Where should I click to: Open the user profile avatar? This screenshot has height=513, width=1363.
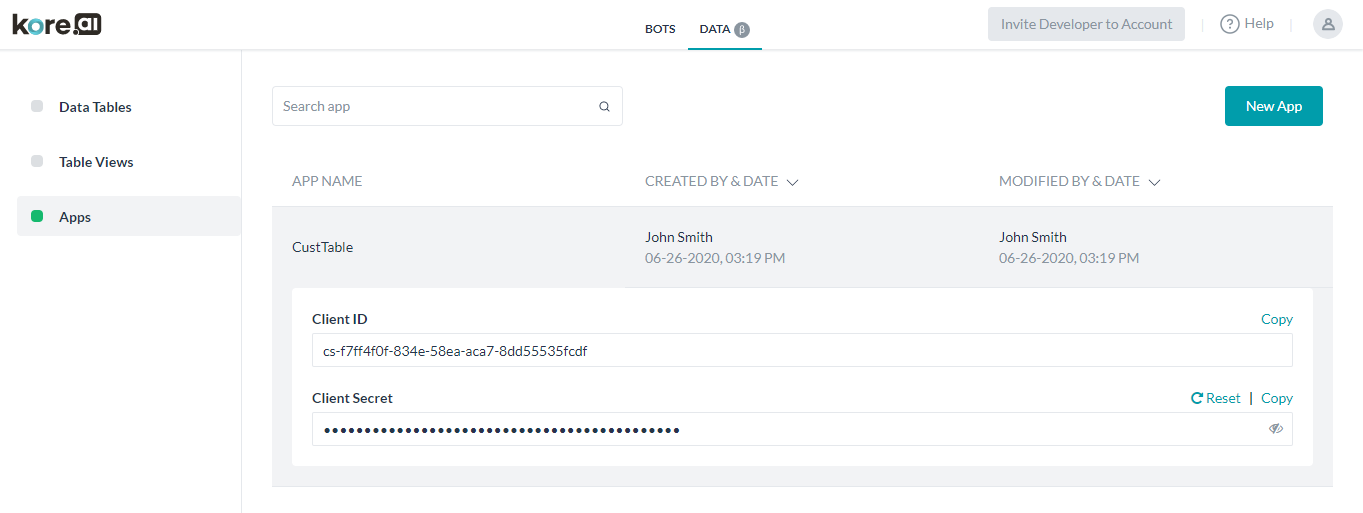(1328, 24)
